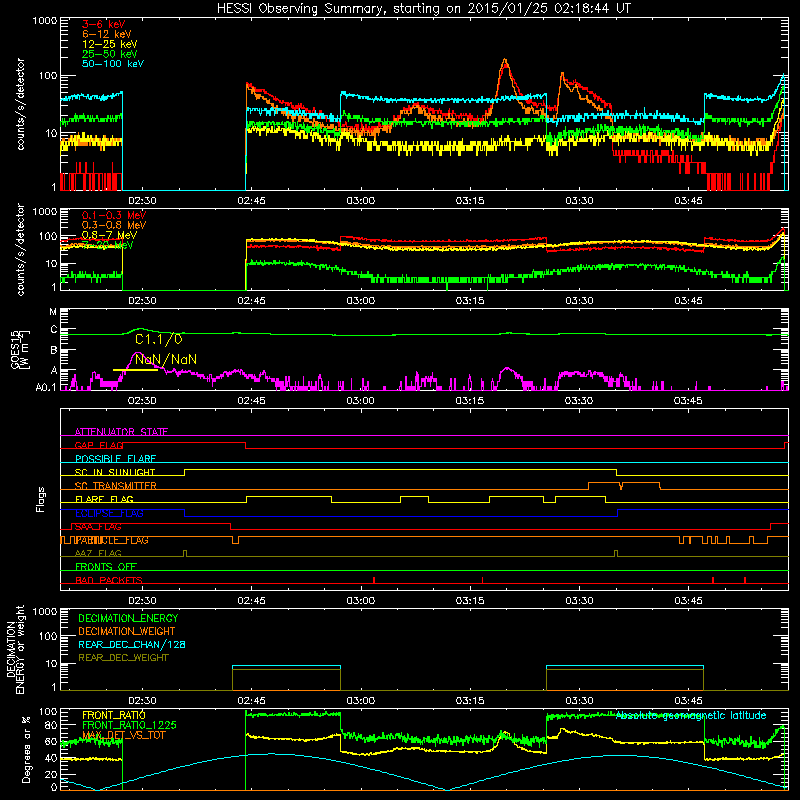Click the 0.3-0.8 MeV legend label
The height and width of the screenshot is (800, 800).
pyautogui.click(x=114, y=225)
